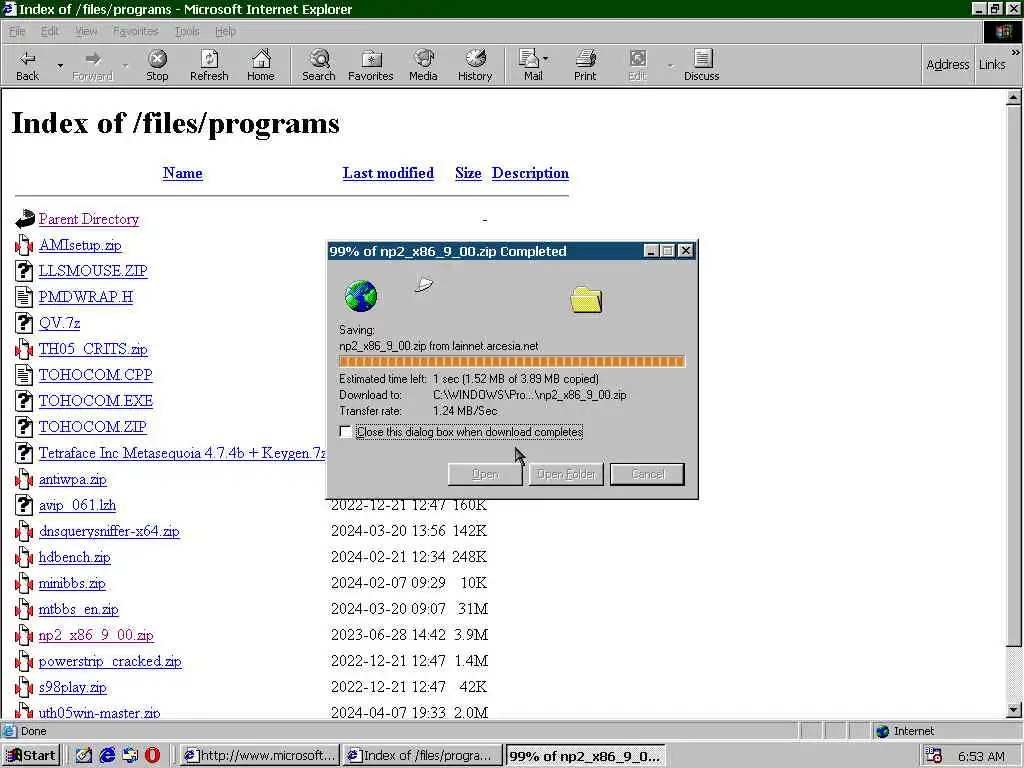This screenshot has width=1024, height=768.
Task: Click Address bar label on toolbar
Action: (x=948, y=65)
